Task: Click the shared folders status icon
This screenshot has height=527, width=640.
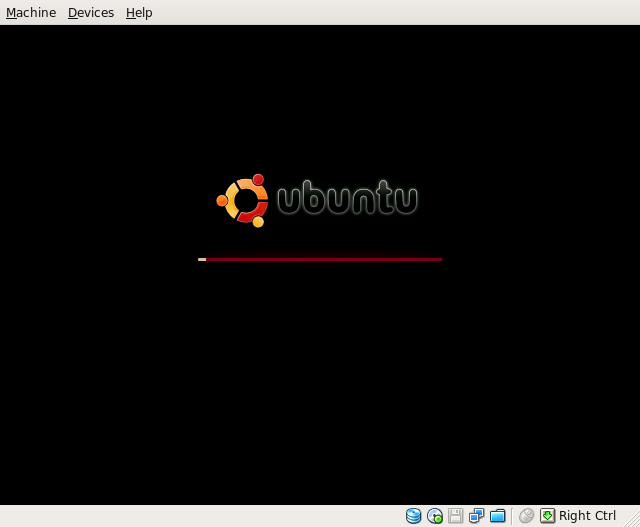Action: point(498,516)
